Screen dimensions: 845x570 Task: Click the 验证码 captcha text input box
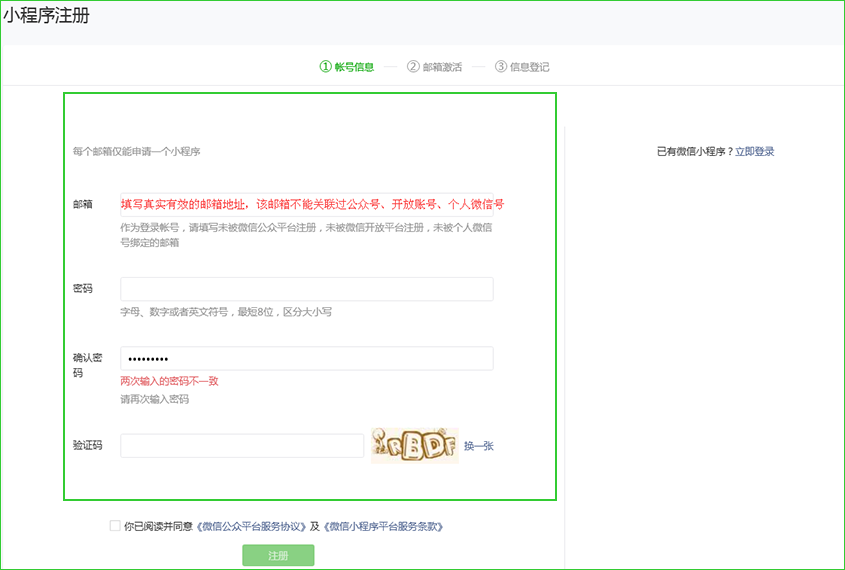coord(242,446)
